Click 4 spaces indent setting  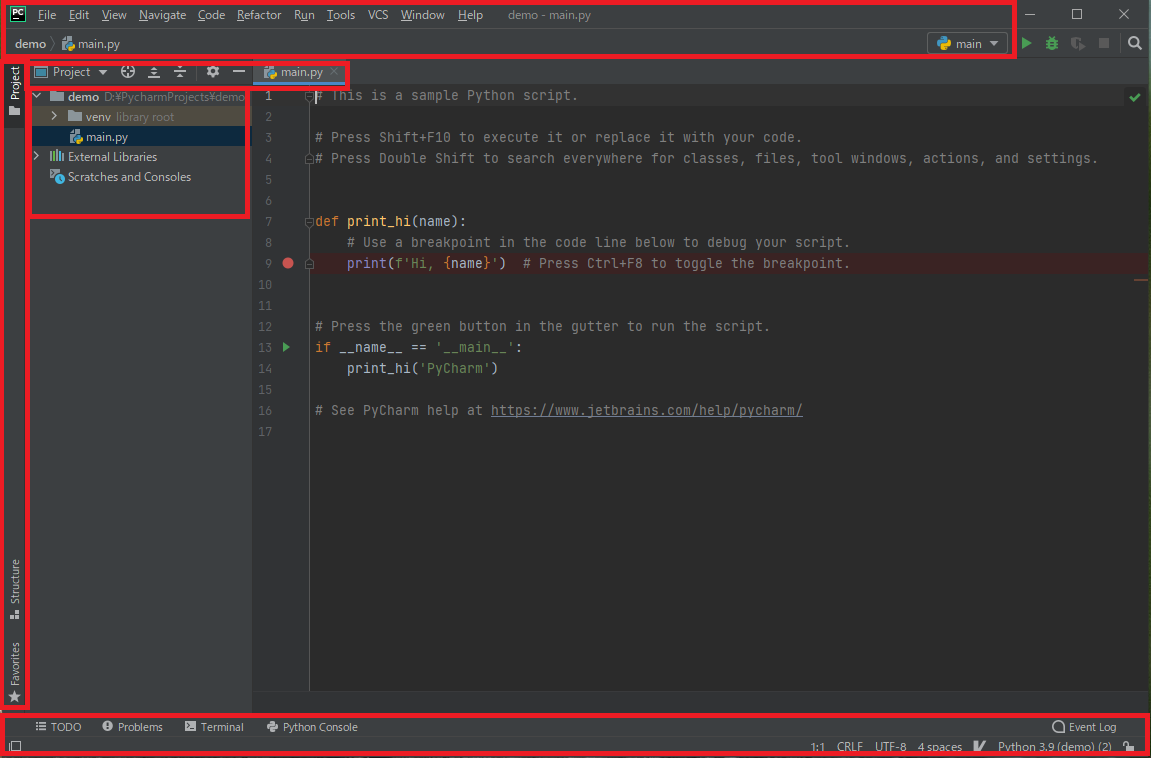pos(940,747)
